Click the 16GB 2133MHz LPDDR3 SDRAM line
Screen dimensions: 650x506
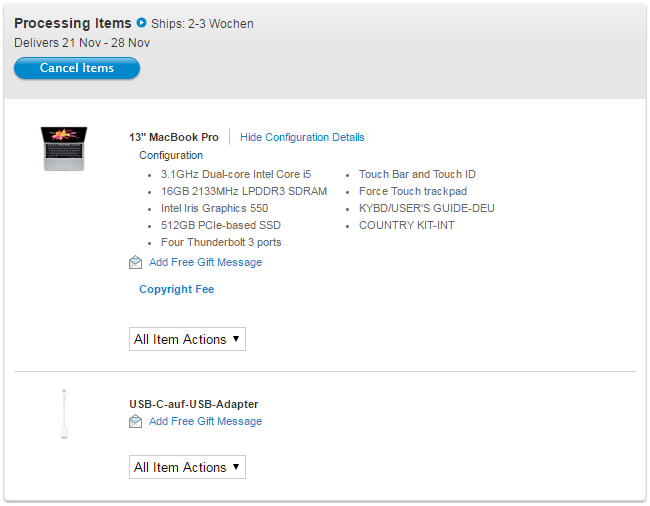[x=244, y=191]
